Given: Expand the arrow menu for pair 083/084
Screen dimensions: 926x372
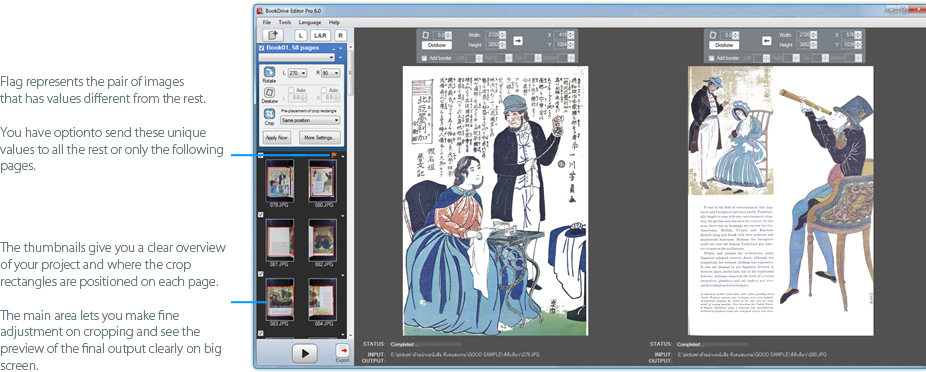Looking at the screenshot, I should (x=343, y=275).
